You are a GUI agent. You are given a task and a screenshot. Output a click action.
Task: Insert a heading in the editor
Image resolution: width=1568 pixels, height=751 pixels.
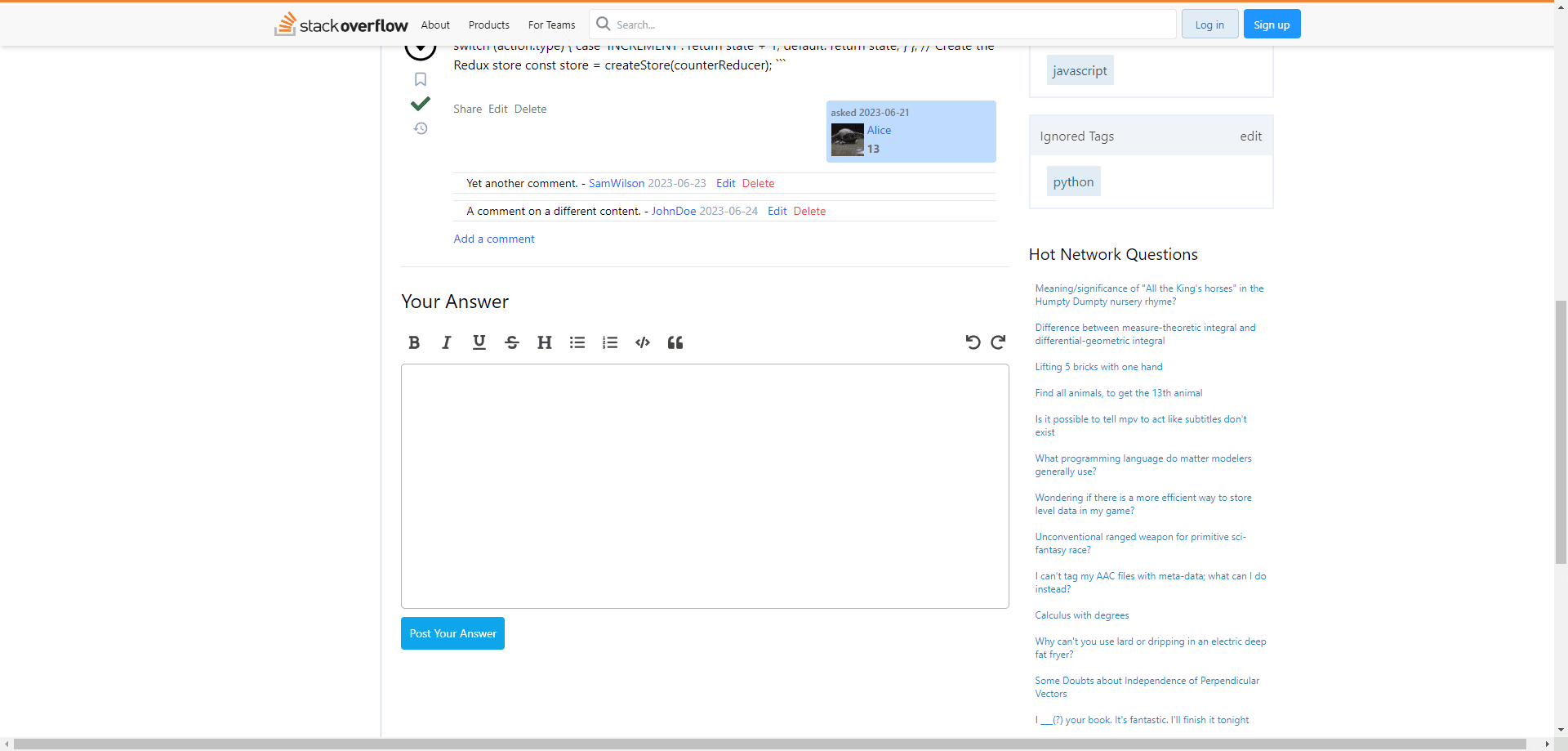[x=545, y=342]
